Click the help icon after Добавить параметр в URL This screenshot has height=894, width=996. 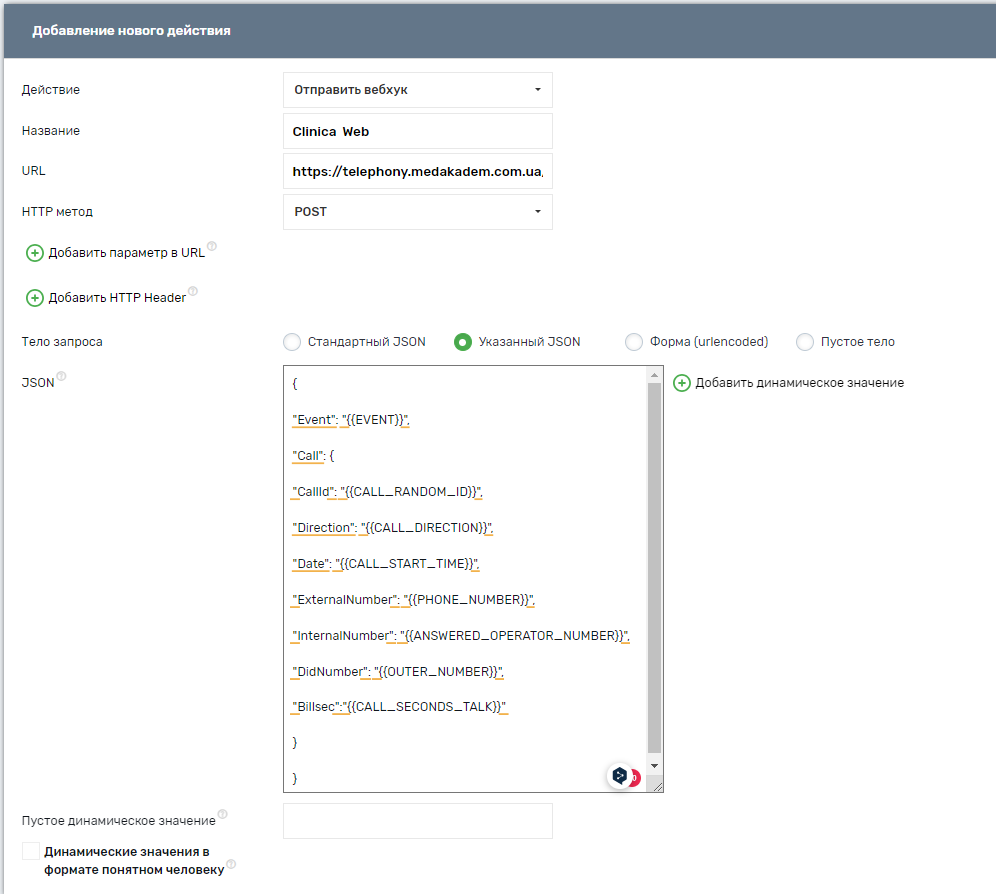(x=212, y=247)
